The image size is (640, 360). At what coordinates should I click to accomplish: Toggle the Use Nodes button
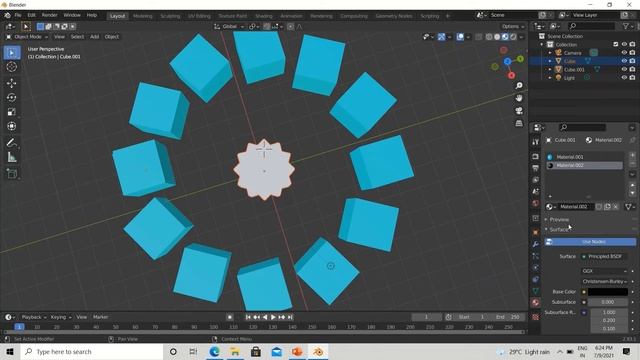590,242
